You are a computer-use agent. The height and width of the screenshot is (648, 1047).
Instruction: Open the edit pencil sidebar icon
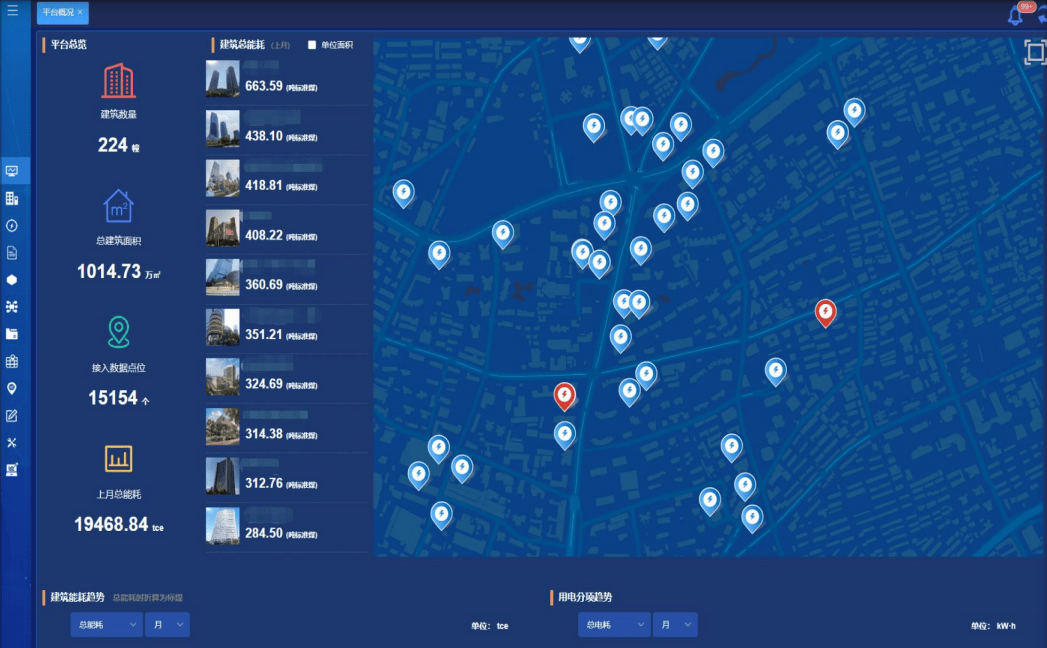12,416
